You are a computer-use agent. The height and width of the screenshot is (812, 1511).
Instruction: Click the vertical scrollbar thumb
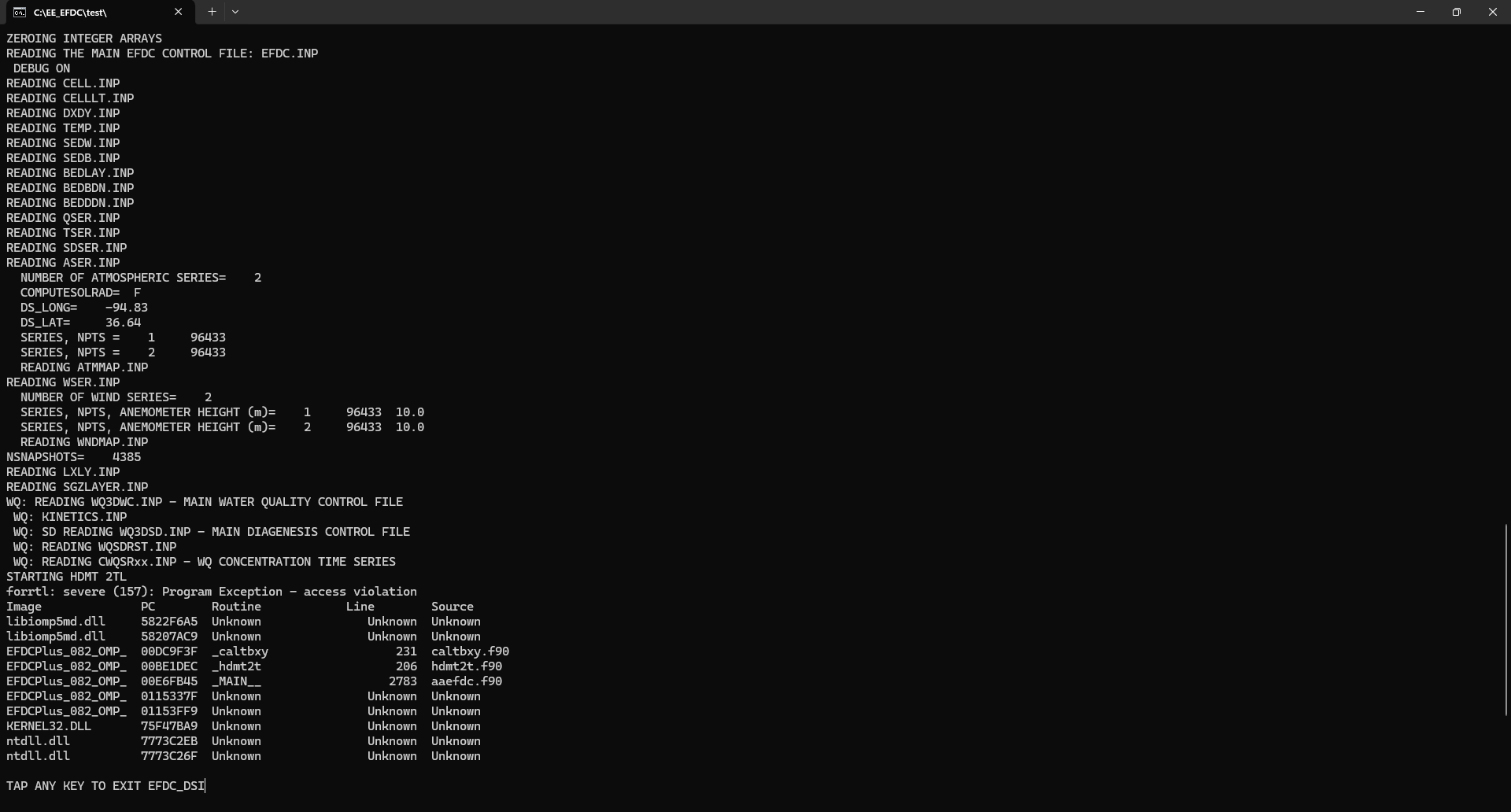tap(1506, 620)
